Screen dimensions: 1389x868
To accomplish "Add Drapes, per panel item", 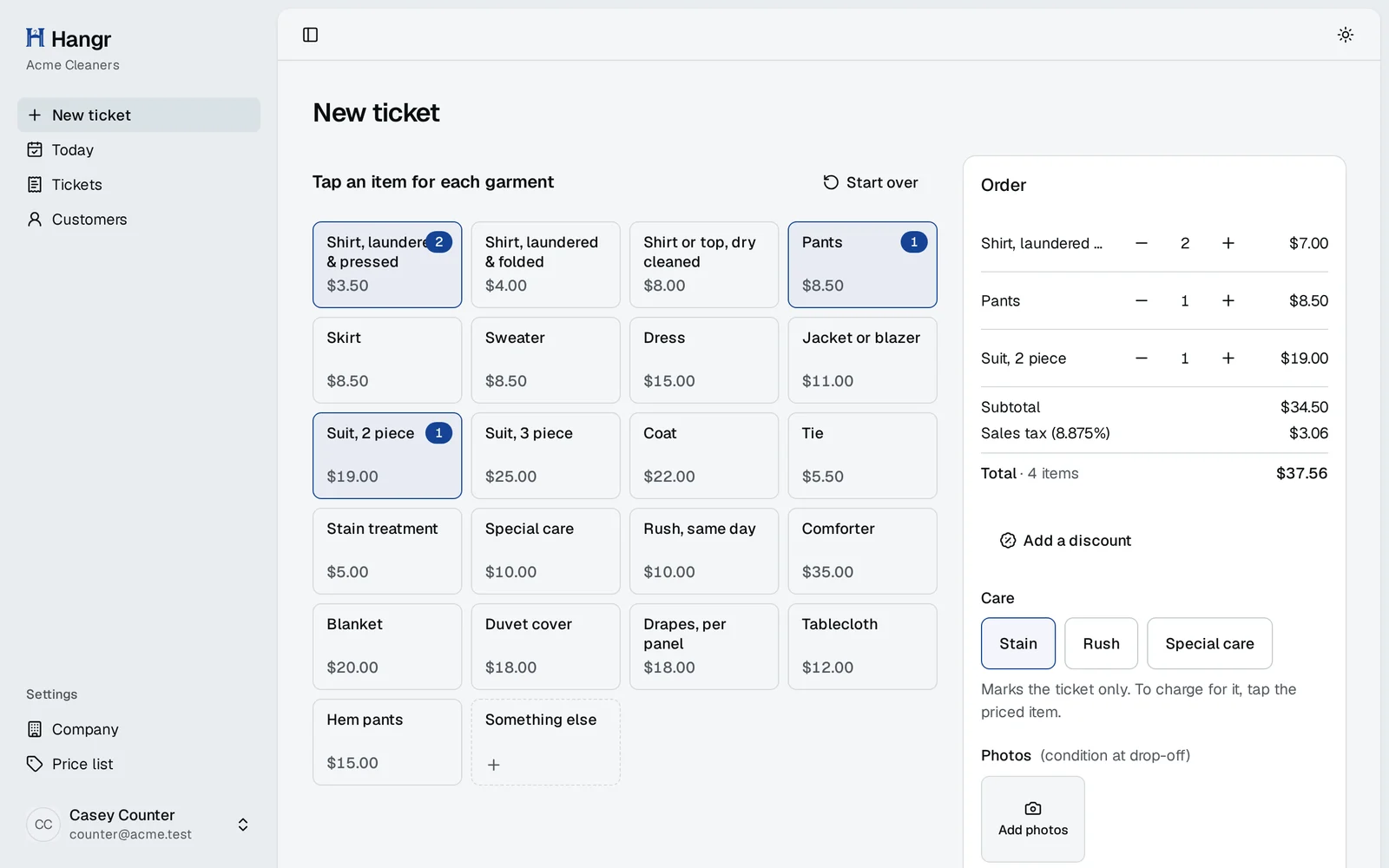I will click(704, 647).
